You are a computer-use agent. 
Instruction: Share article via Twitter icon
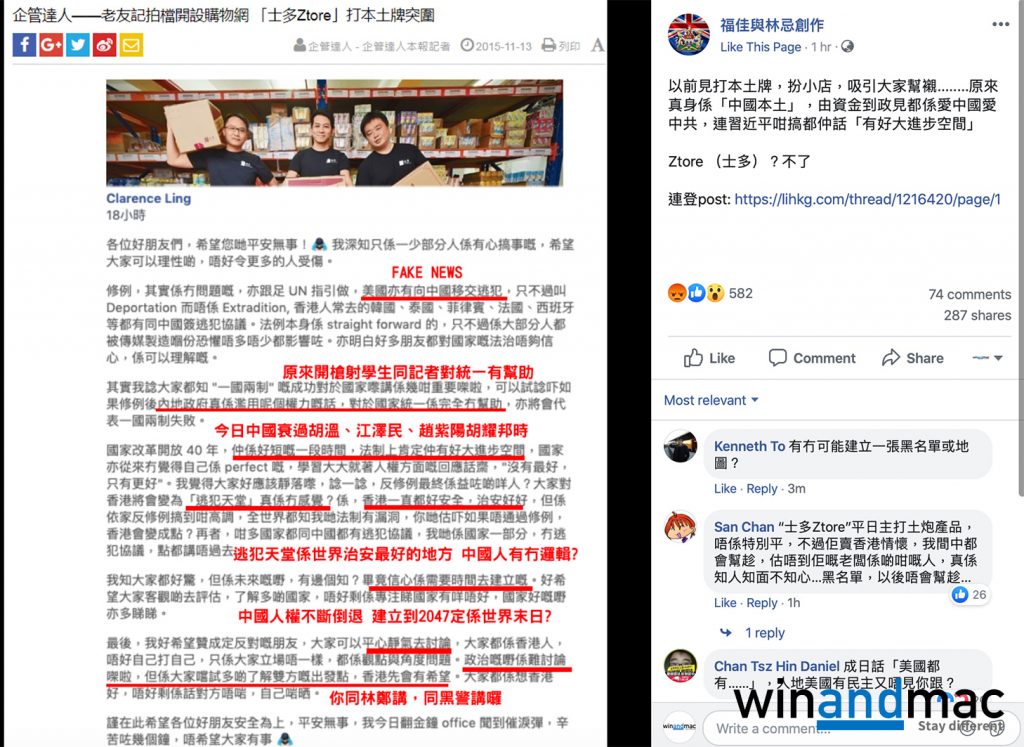(78, 45)
